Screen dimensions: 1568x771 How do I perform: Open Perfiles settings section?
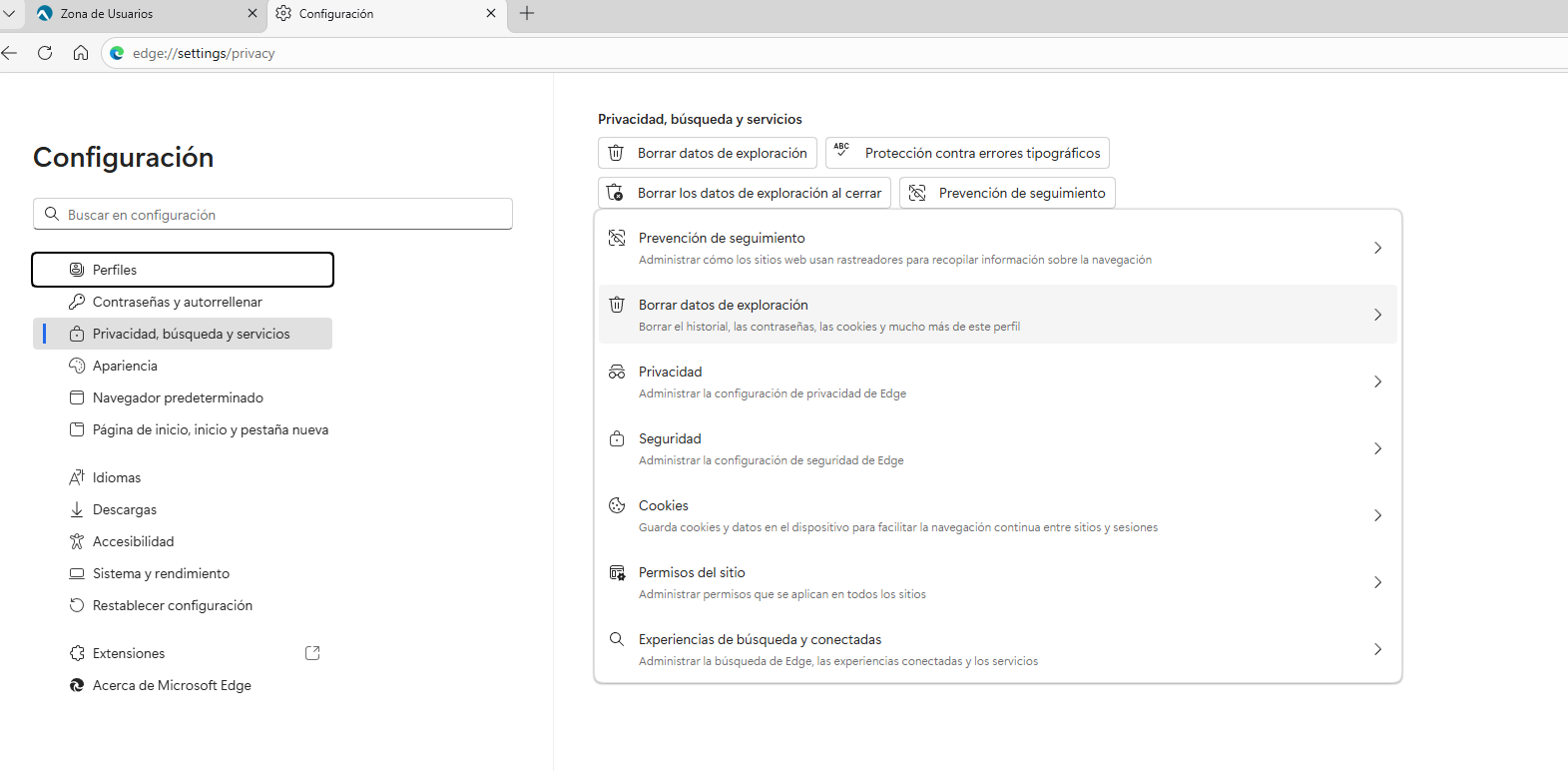[x=183, y=270]
